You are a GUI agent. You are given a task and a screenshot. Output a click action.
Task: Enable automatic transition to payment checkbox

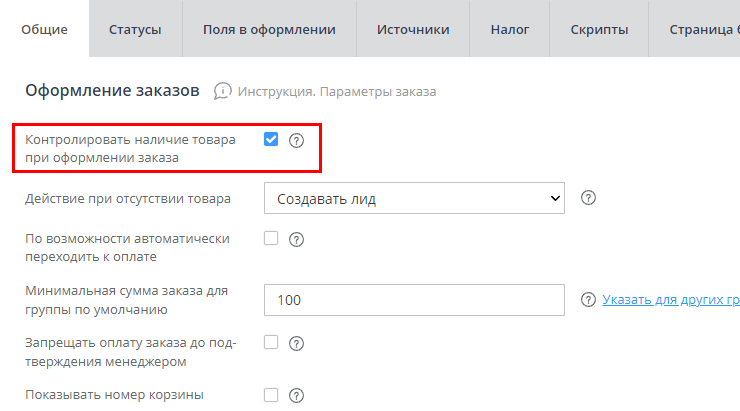tap(271, 239)
